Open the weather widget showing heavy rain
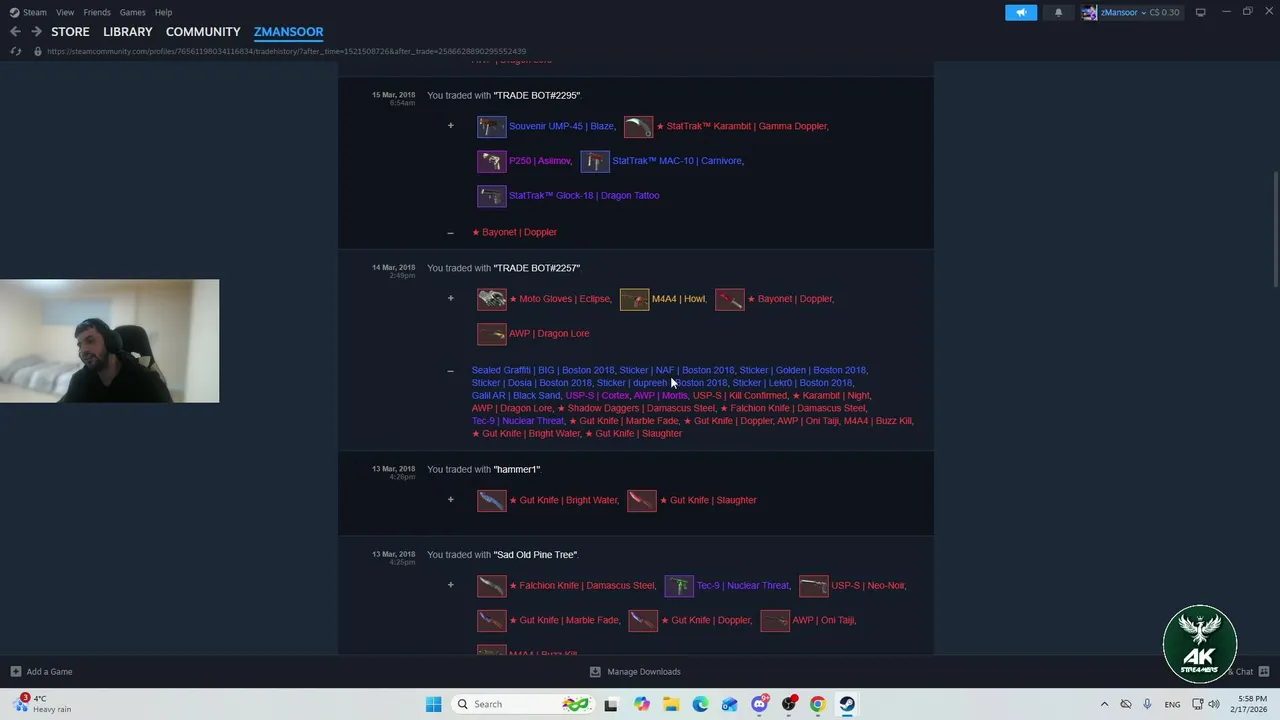The image size is (1280, 720). click(41, 704)
